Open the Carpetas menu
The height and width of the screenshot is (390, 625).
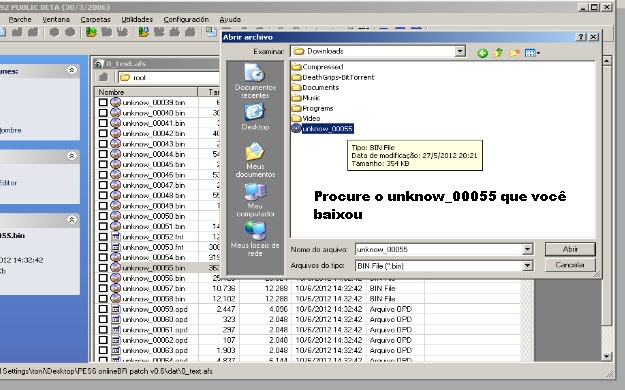pyautogui.click(x=95, y=19)
